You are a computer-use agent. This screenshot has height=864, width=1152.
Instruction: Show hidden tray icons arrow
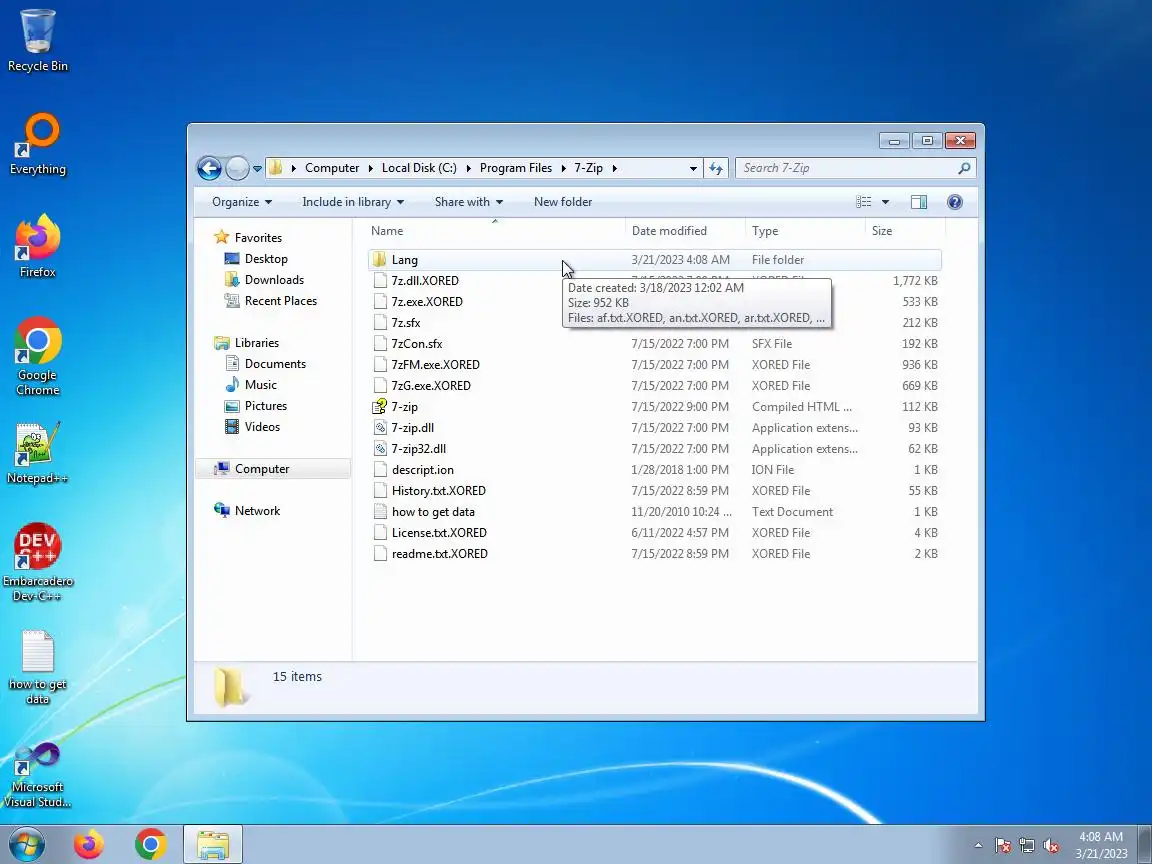[978, 846]
